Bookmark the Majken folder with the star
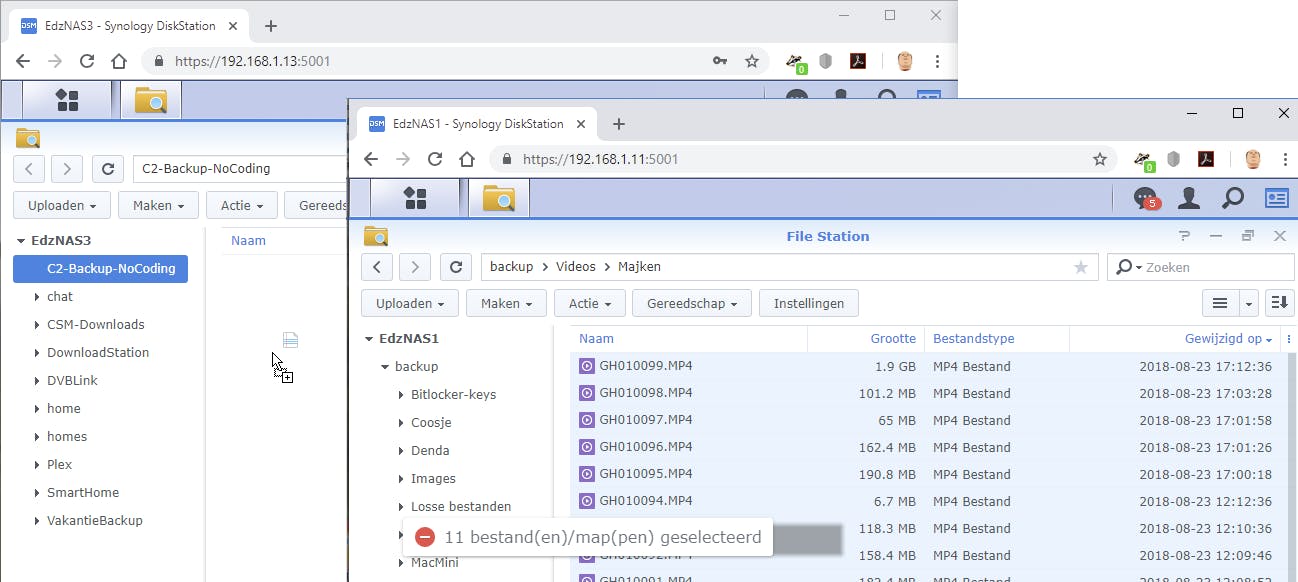 coord(1080,267)
